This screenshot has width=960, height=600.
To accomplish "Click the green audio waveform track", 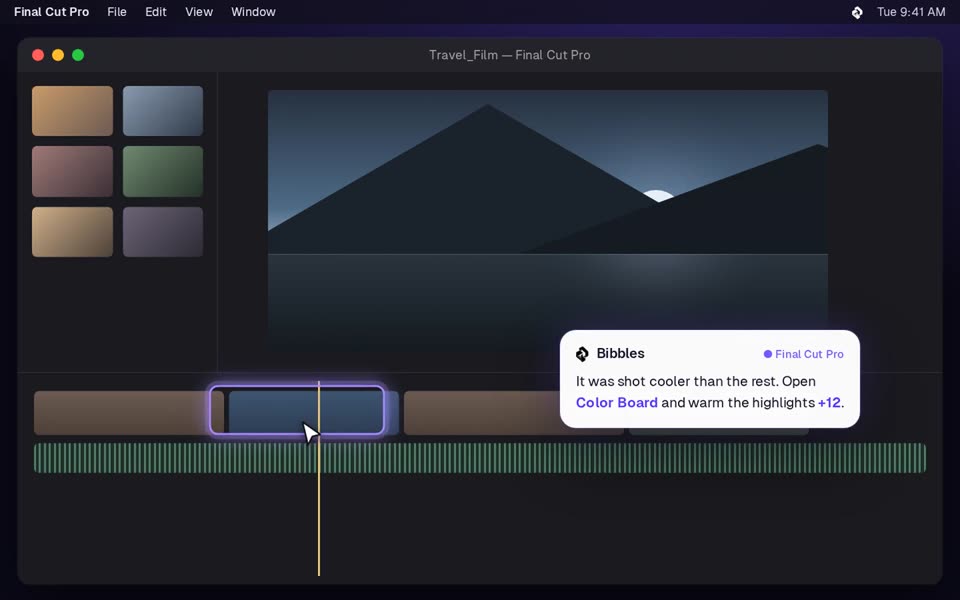I will [x=480, y=459].
